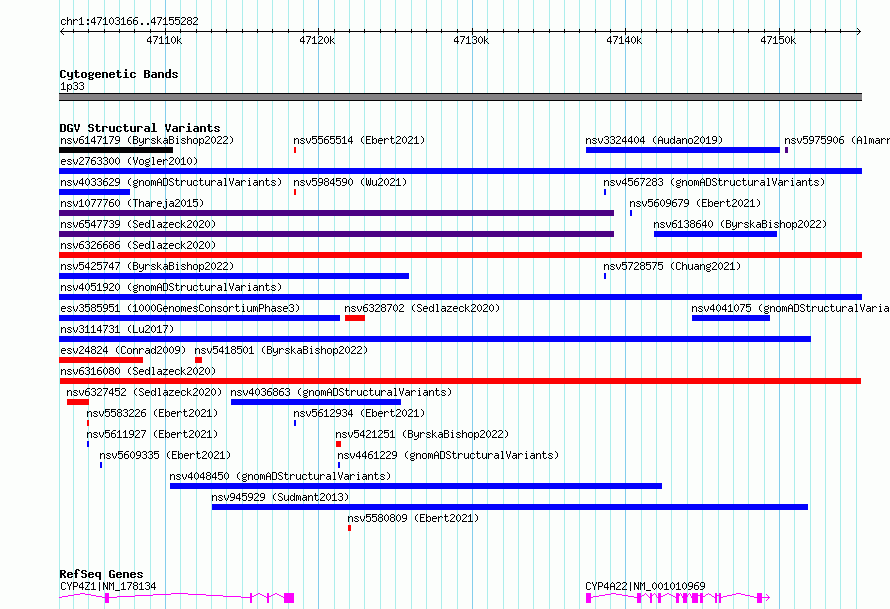Click the 47150k ruler label

778,40
